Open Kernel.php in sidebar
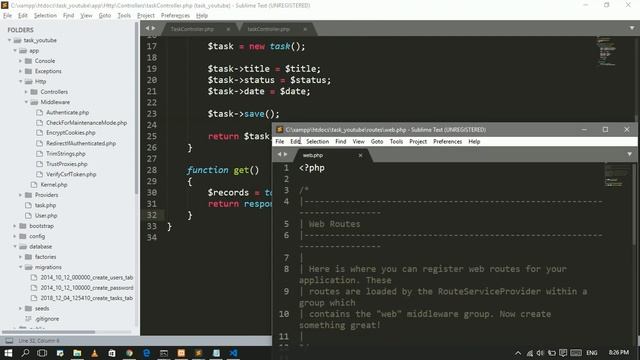Viewport: 640px width, 360px height. pos(54,184)
